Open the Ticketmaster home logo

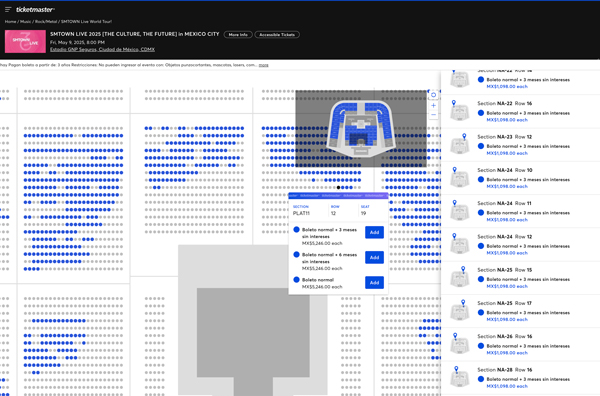(35, 9)
